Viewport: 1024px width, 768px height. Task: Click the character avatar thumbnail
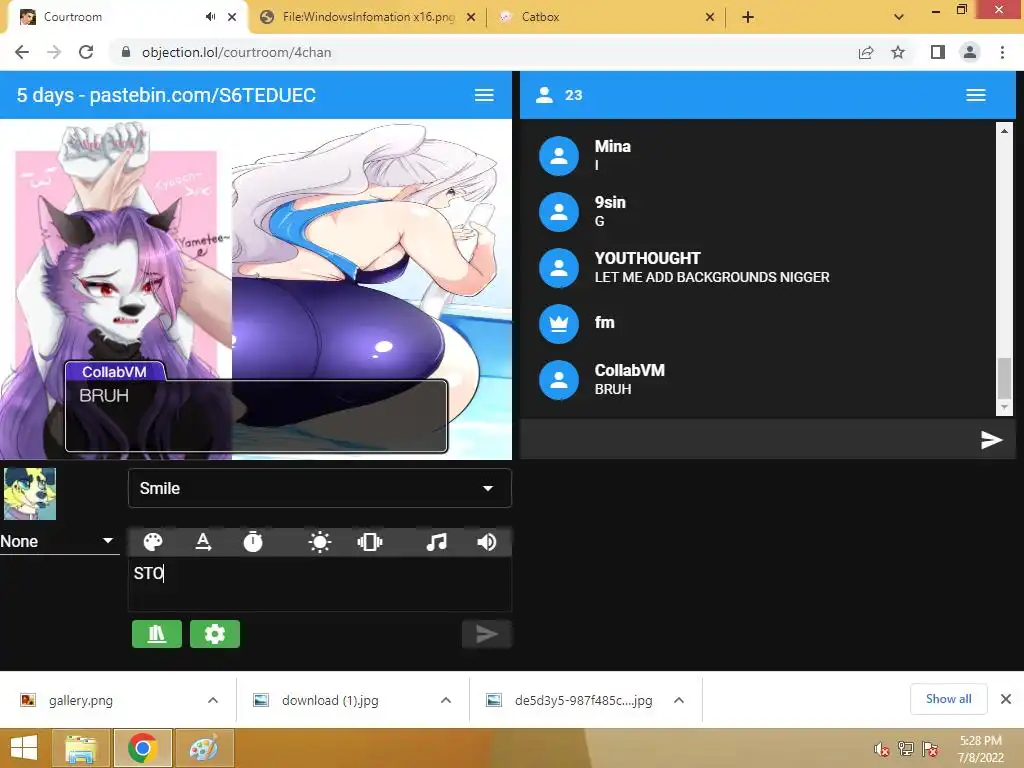point(29,494)
